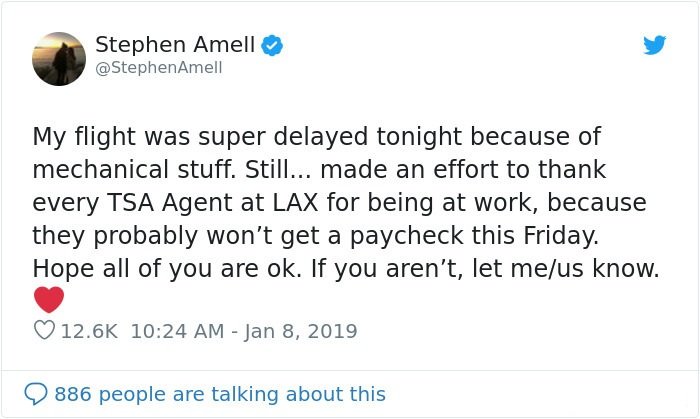Click the red heart emoji in the tweet

coord(49,299)
